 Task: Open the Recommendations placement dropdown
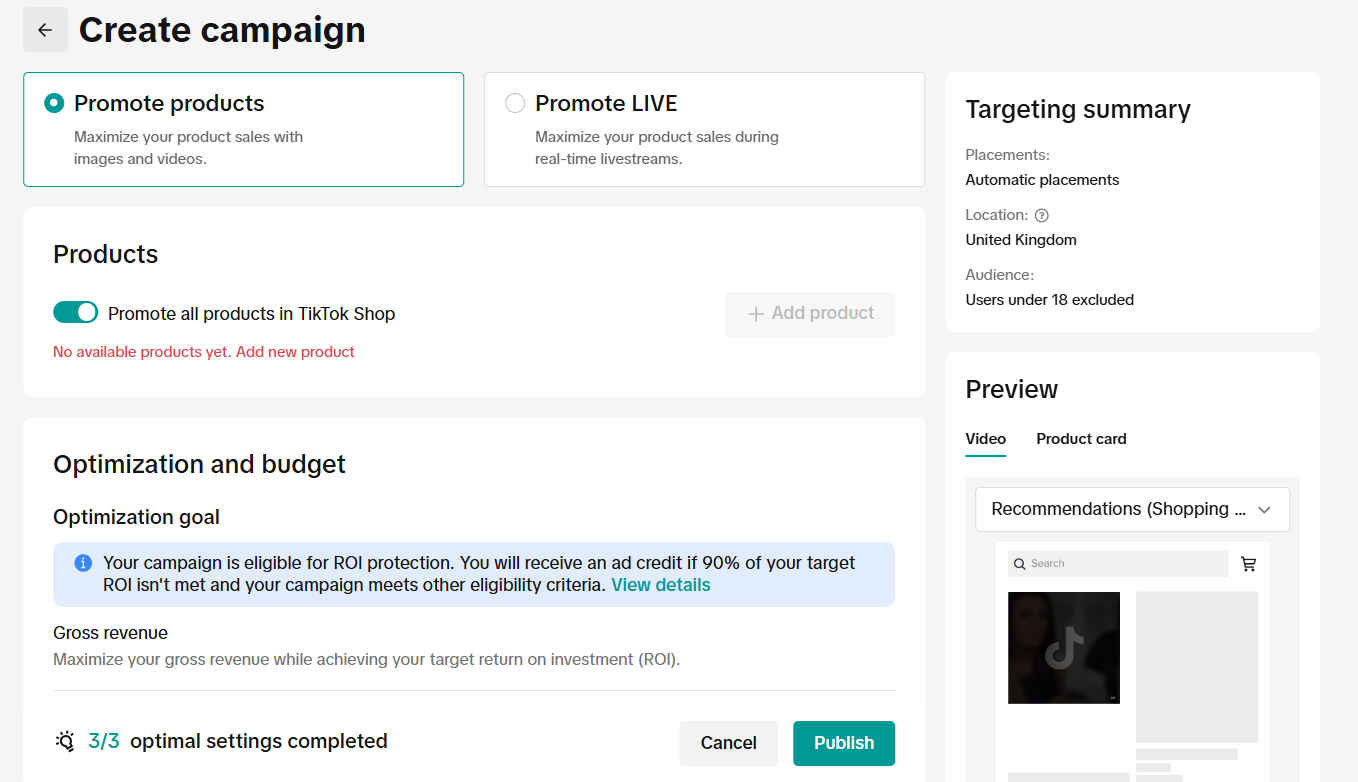pyautogui.click(x=1118, y=509)
